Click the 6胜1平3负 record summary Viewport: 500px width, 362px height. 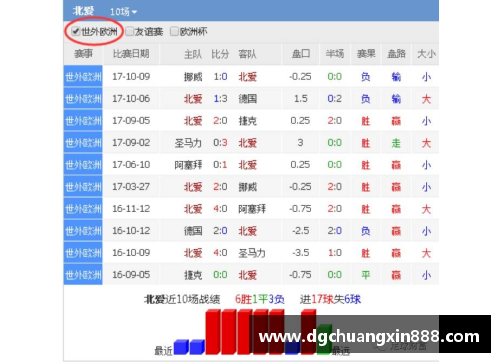[260, 299]
